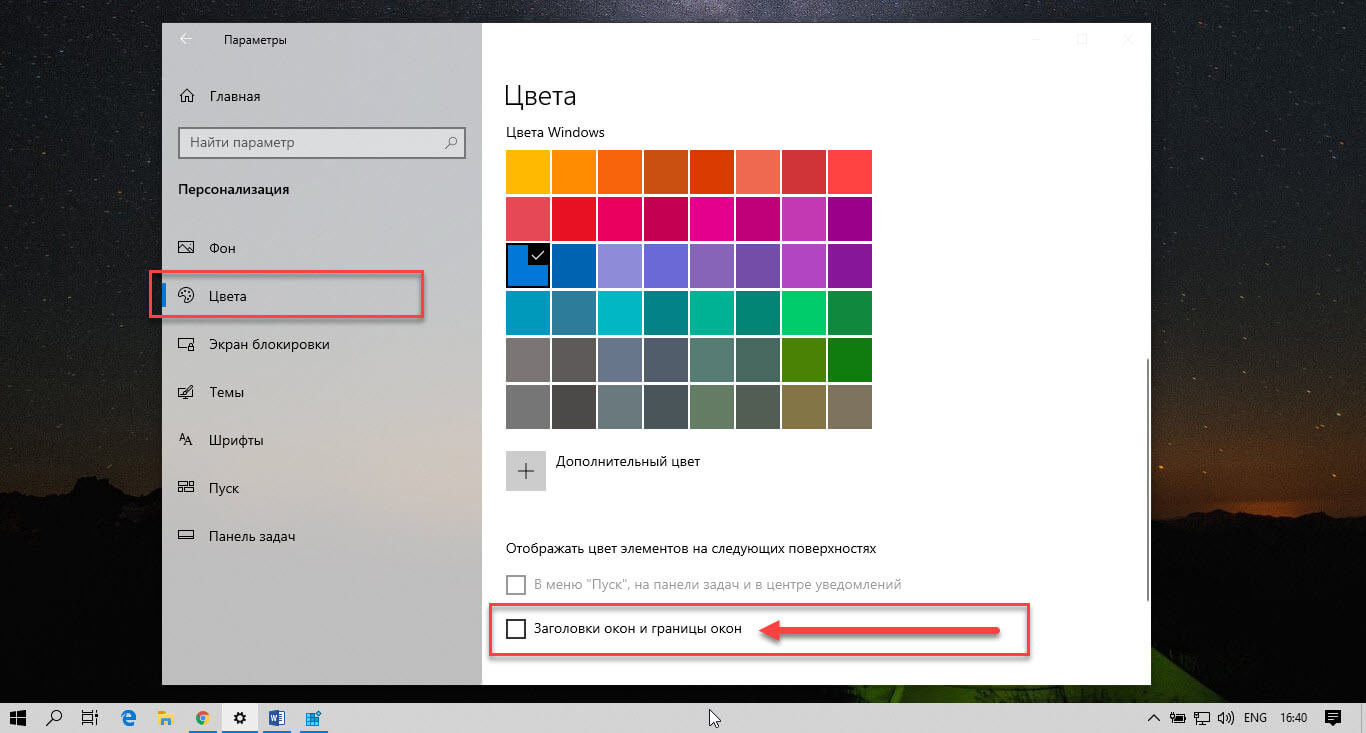Open the Главная home page
The height and width of the screenshot is (733, 1366).
220,96
